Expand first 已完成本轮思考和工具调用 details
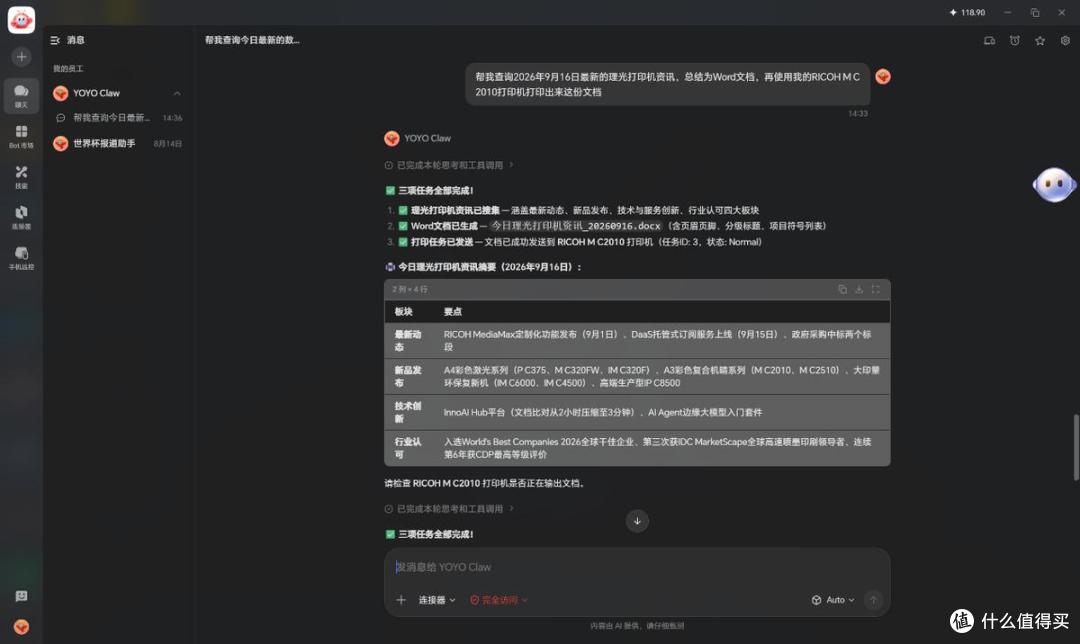Viewport: 1080px width, 644px height. tap(448, 165)
